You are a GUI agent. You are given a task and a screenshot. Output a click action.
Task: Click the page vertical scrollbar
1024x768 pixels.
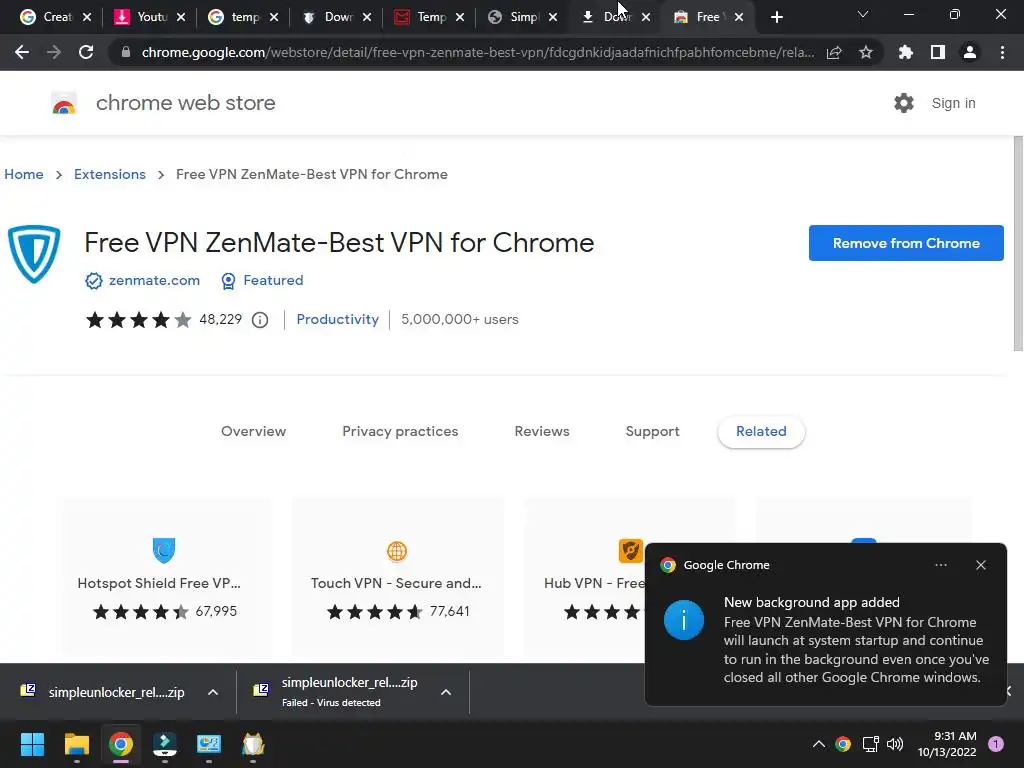tap(1018, 244)
